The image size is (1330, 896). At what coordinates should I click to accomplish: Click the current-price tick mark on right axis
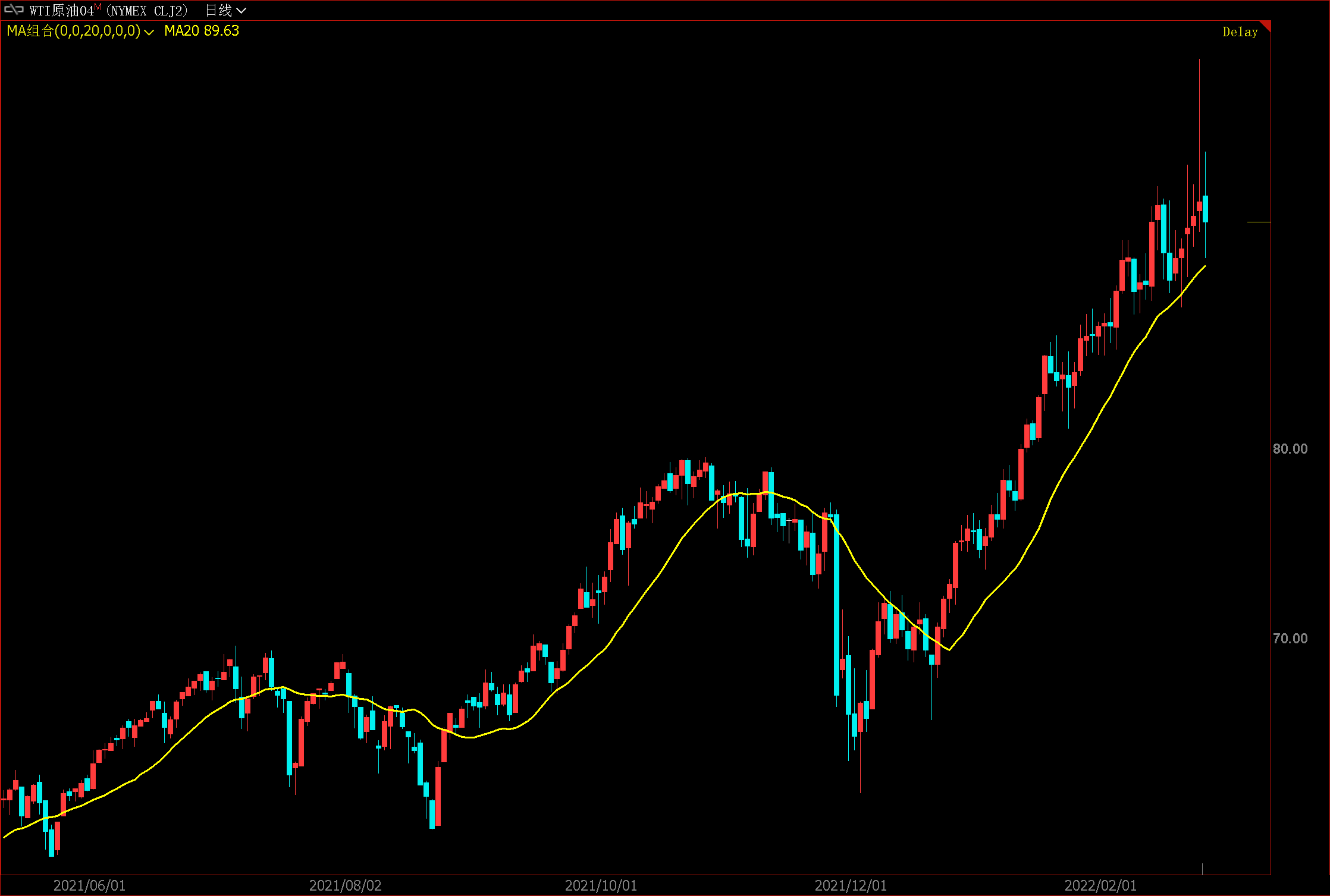point(1259,222)
